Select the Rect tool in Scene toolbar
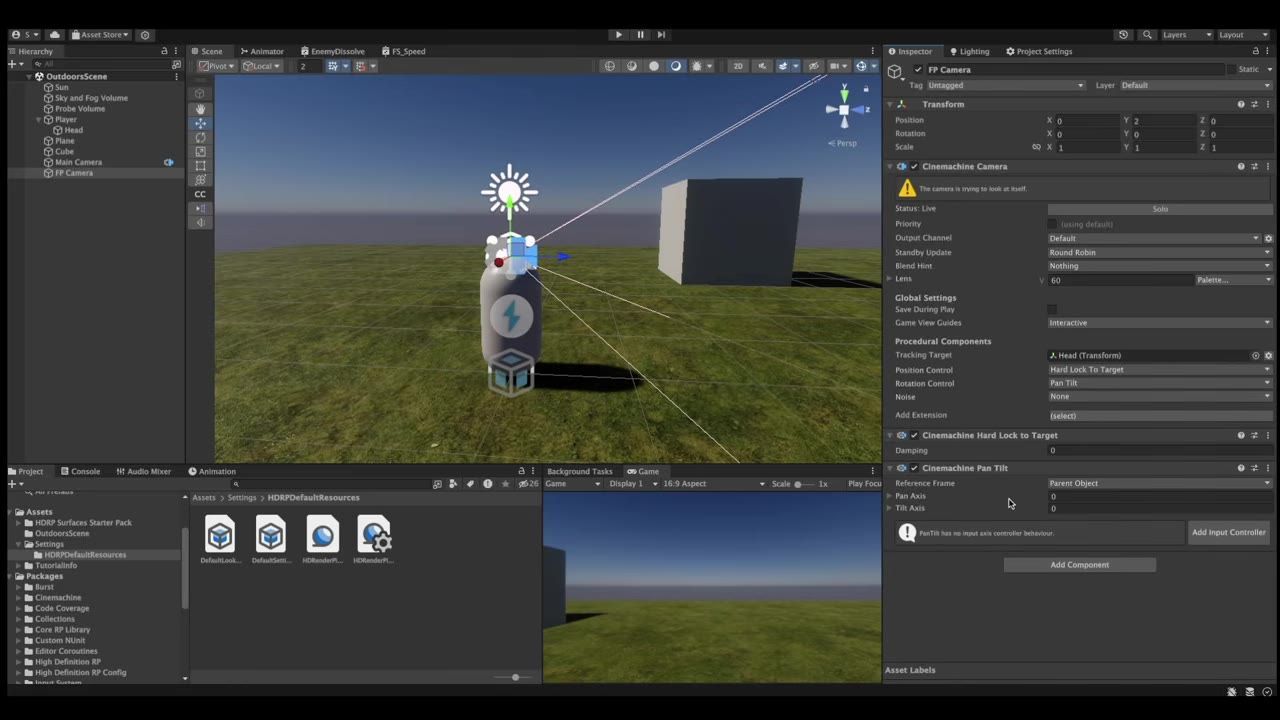 [x=200, y=166]
